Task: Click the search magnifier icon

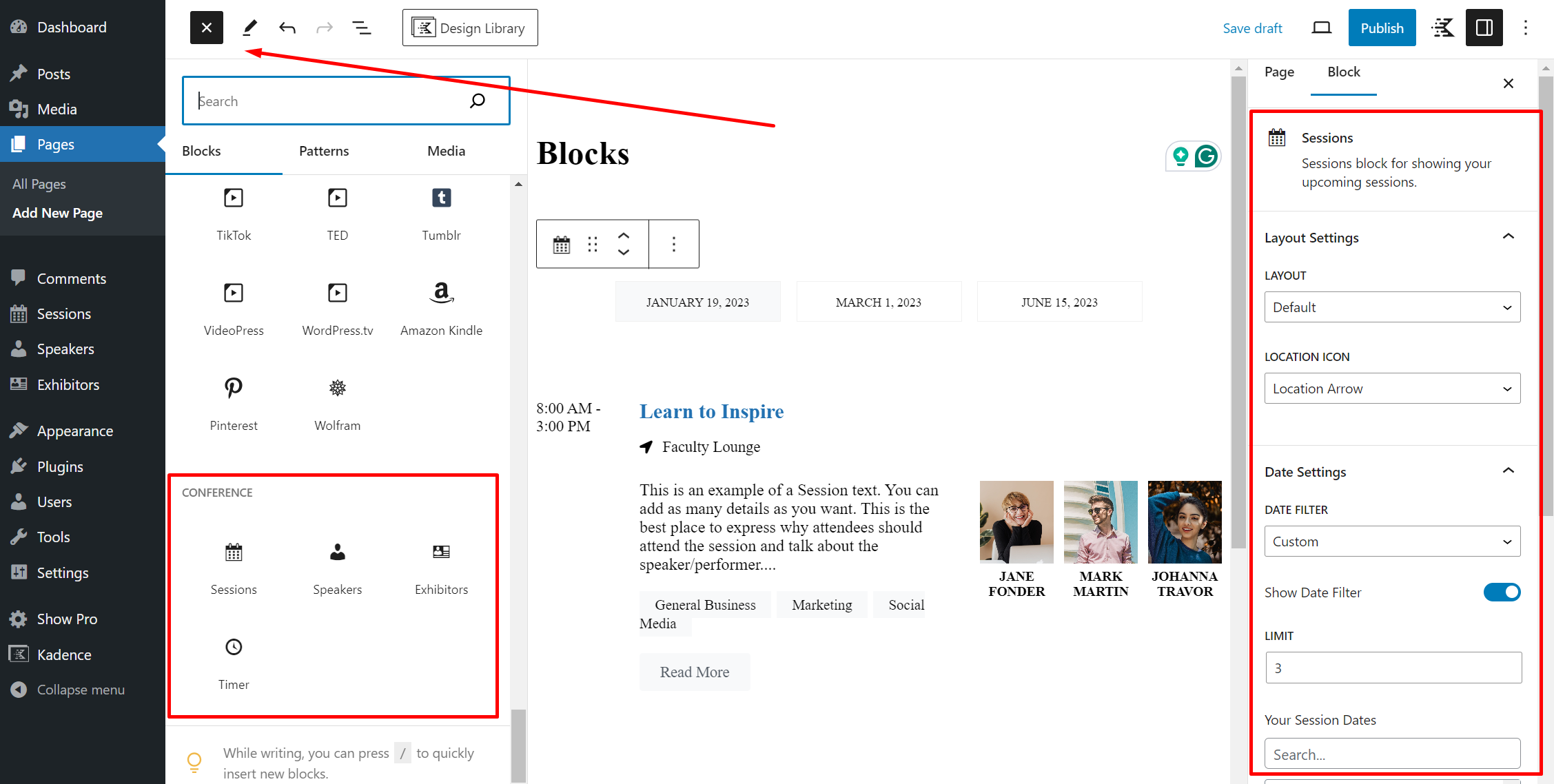Action: 478,101
